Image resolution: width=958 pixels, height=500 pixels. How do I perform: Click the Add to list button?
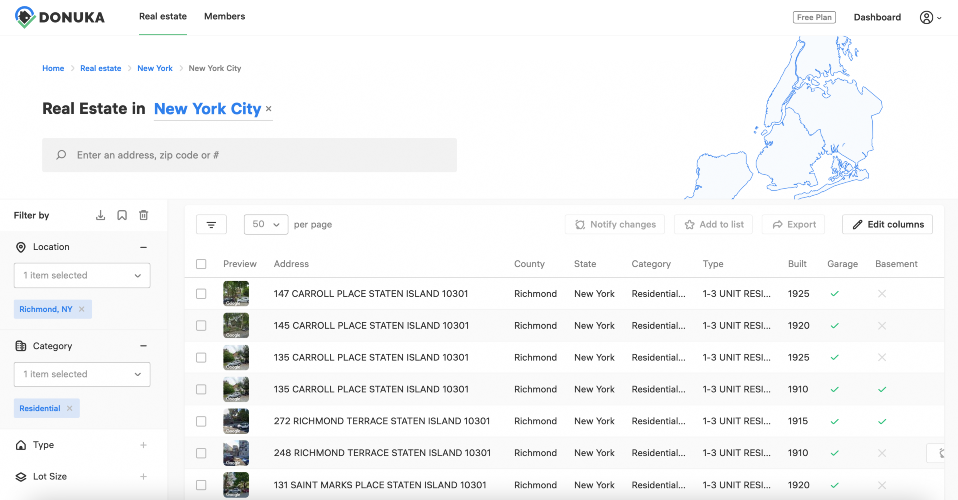tap(714, 224)
